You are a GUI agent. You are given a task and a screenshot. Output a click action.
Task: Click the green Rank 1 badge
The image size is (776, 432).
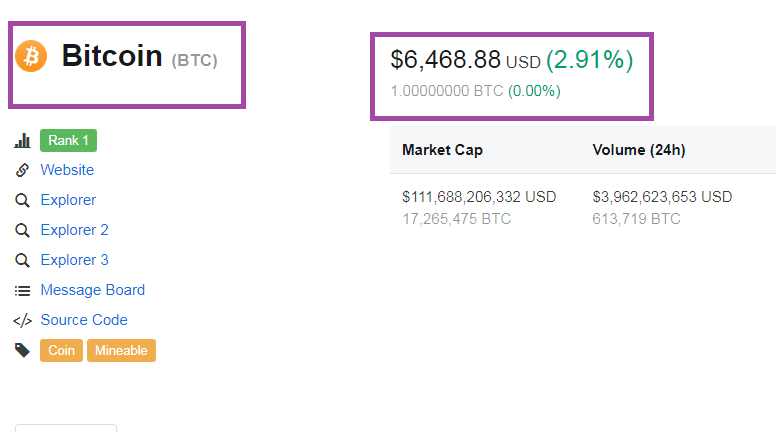tap(68, 140)
